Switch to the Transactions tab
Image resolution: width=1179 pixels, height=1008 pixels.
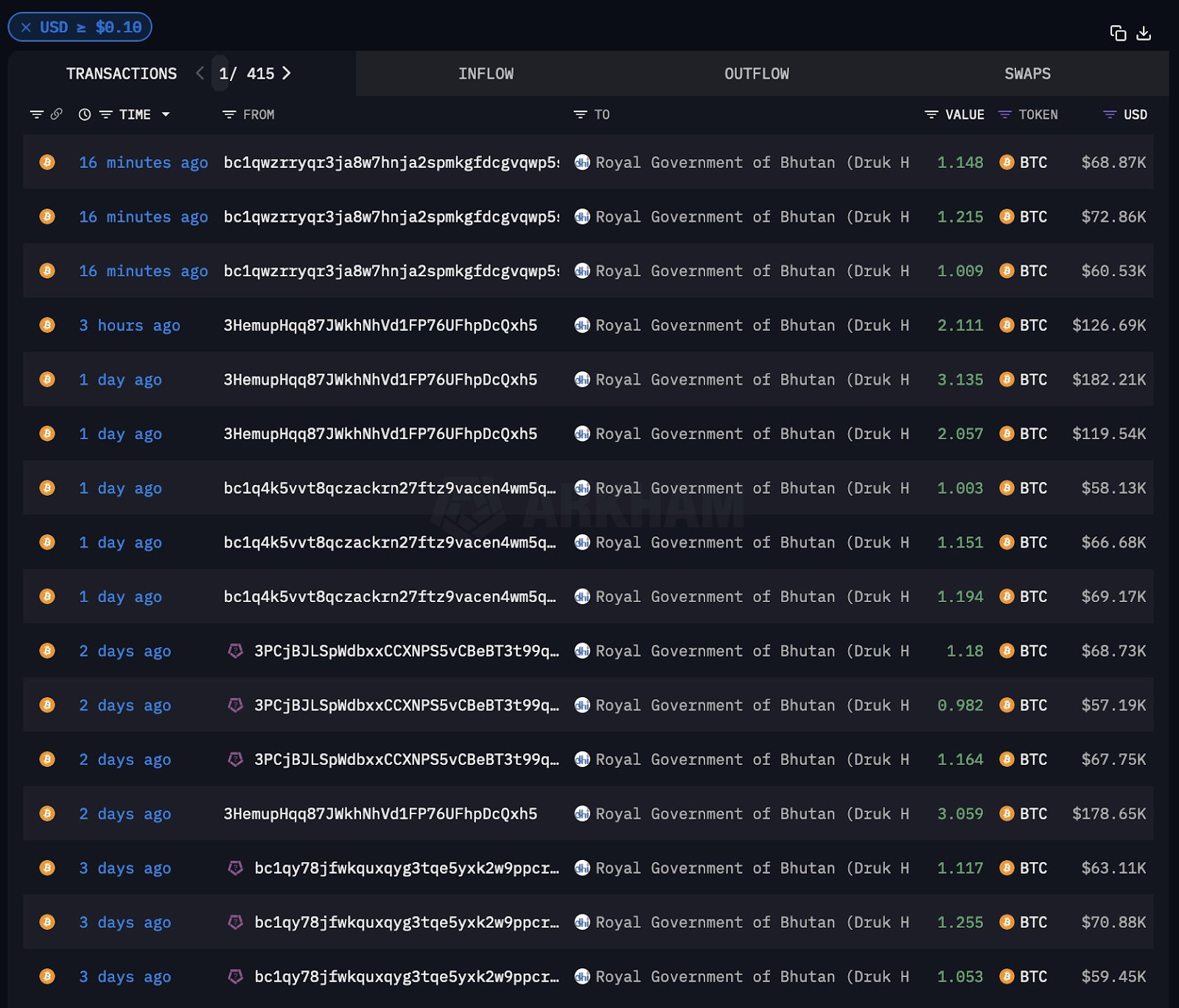(x=122, y=74)
